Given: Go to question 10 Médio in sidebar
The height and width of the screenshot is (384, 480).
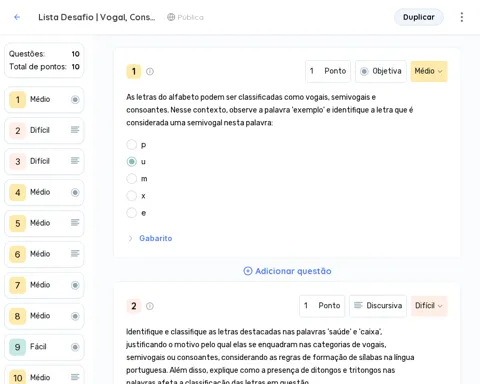Looking at the screenshot, I should click(x=44, y=375).
